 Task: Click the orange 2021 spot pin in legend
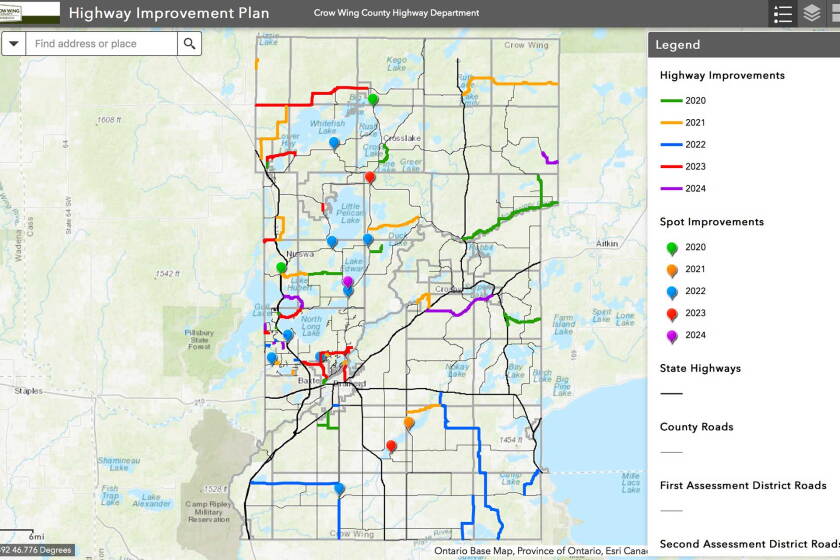point(672,270)
